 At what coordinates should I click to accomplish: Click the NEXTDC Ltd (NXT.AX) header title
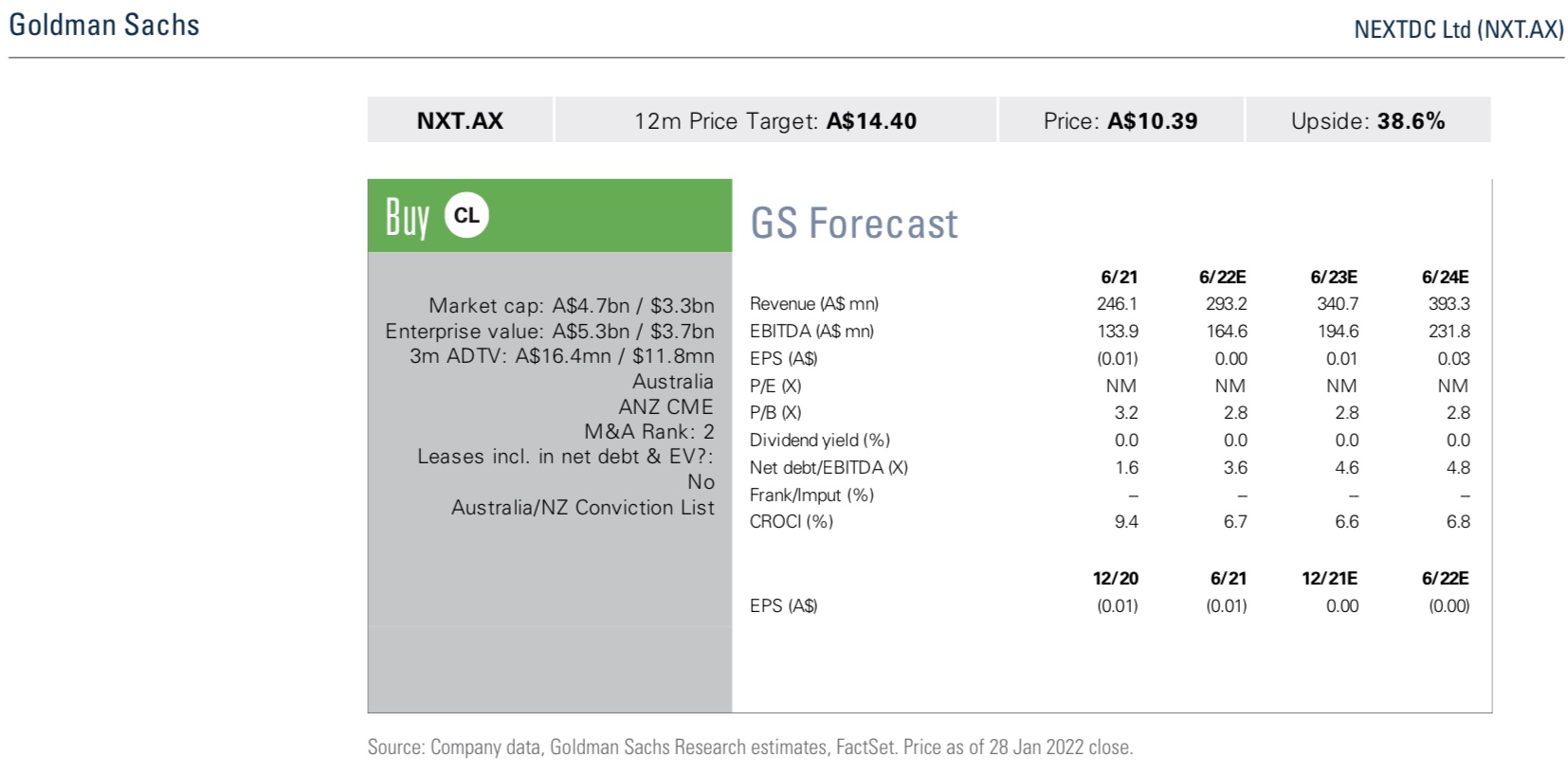click(1459, 28)
